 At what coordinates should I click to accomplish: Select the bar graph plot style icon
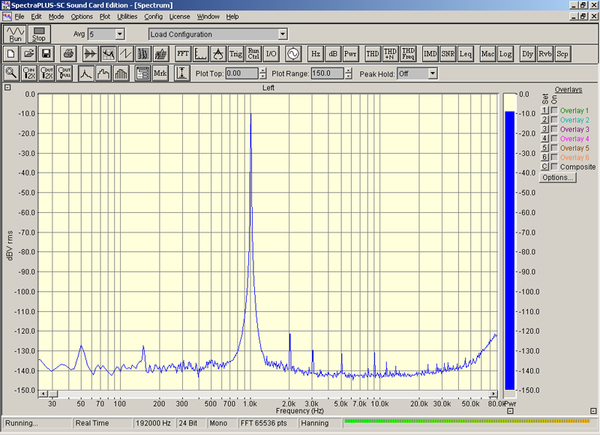[x=121, y=73]
